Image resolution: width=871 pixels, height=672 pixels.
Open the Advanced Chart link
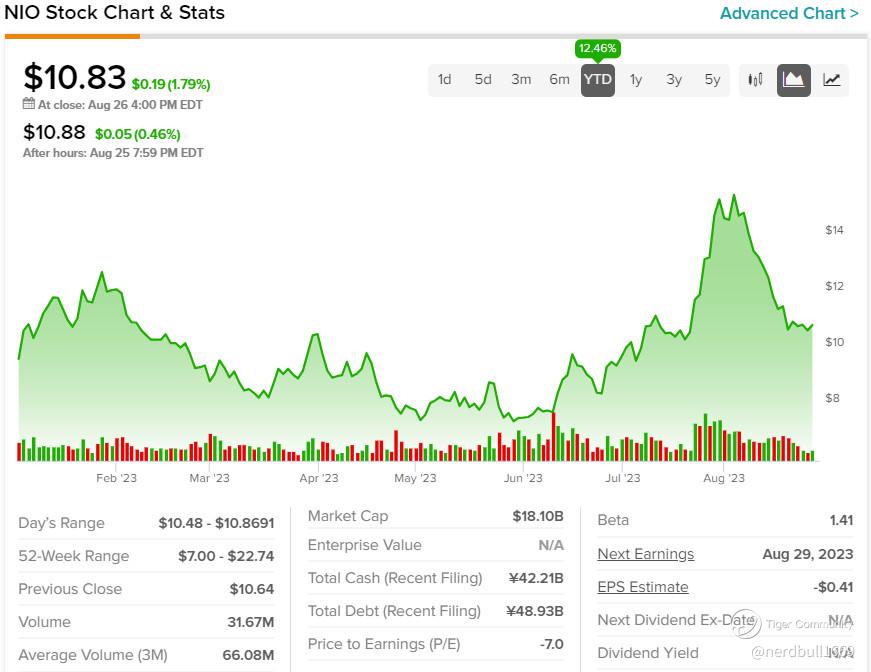click(789, 13)
